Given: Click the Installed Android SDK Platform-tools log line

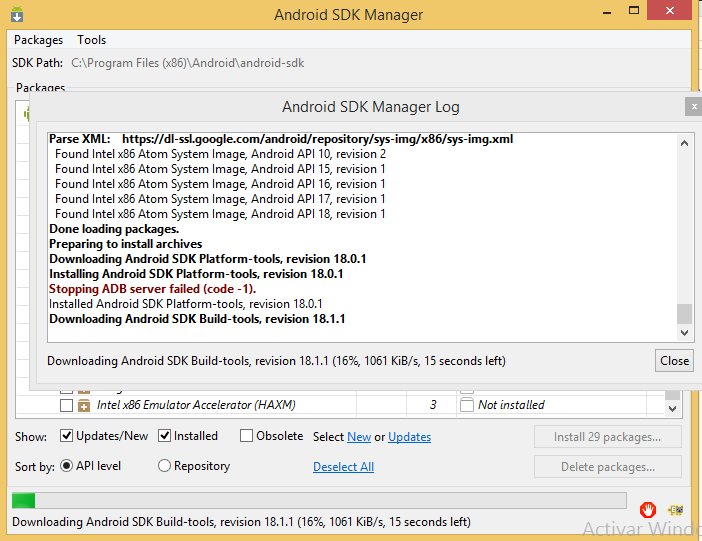Looking at the screenshot, I should pos(186,304).
